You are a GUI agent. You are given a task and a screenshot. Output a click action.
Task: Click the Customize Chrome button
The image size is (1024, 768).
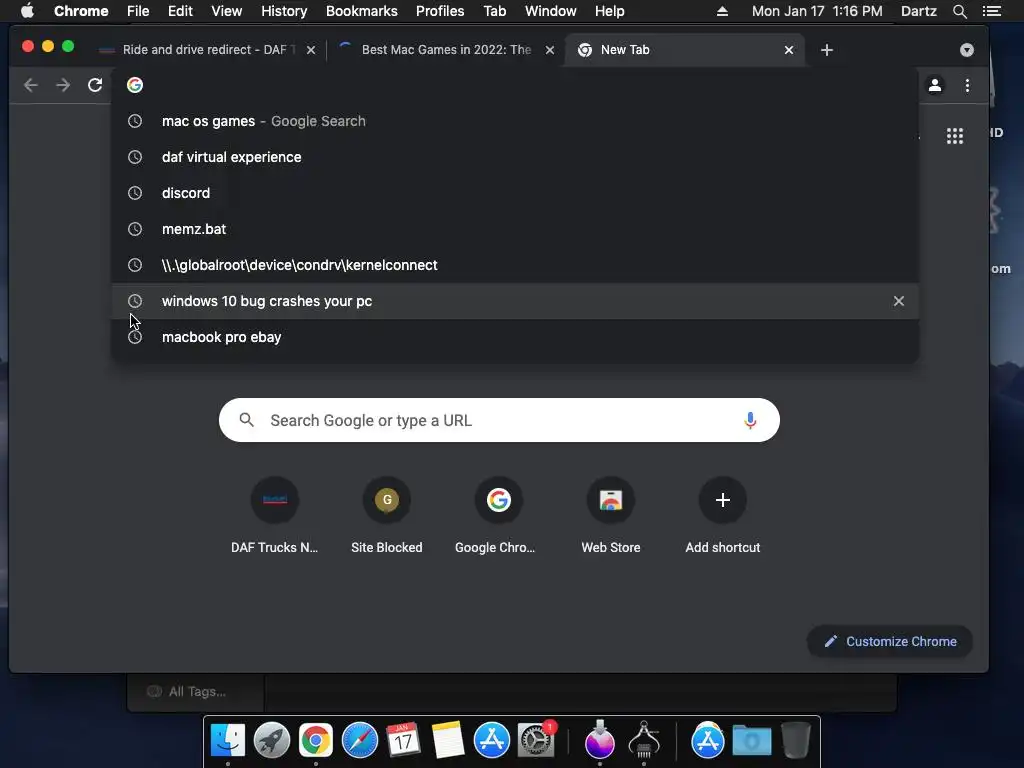coord(890,642)
